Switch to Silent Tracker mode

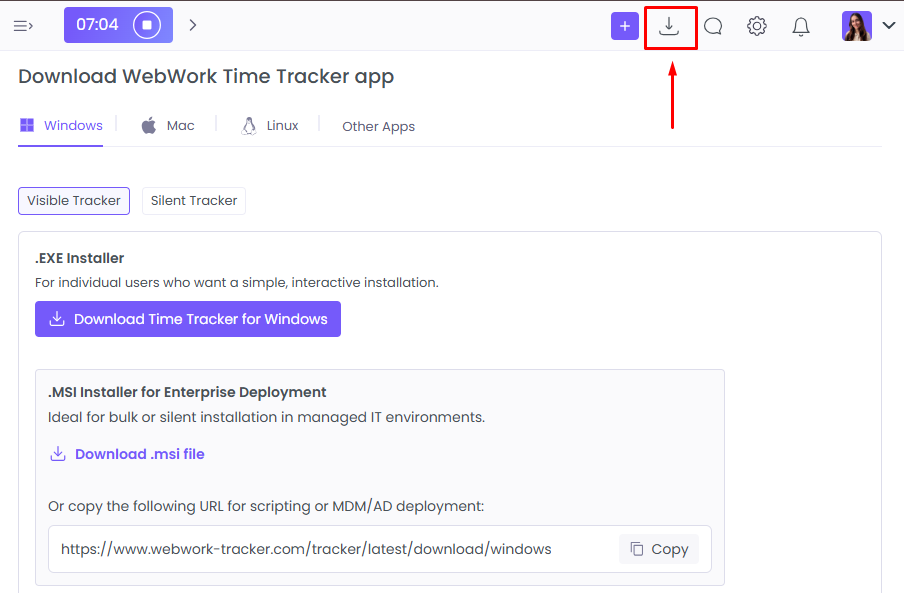193,200
